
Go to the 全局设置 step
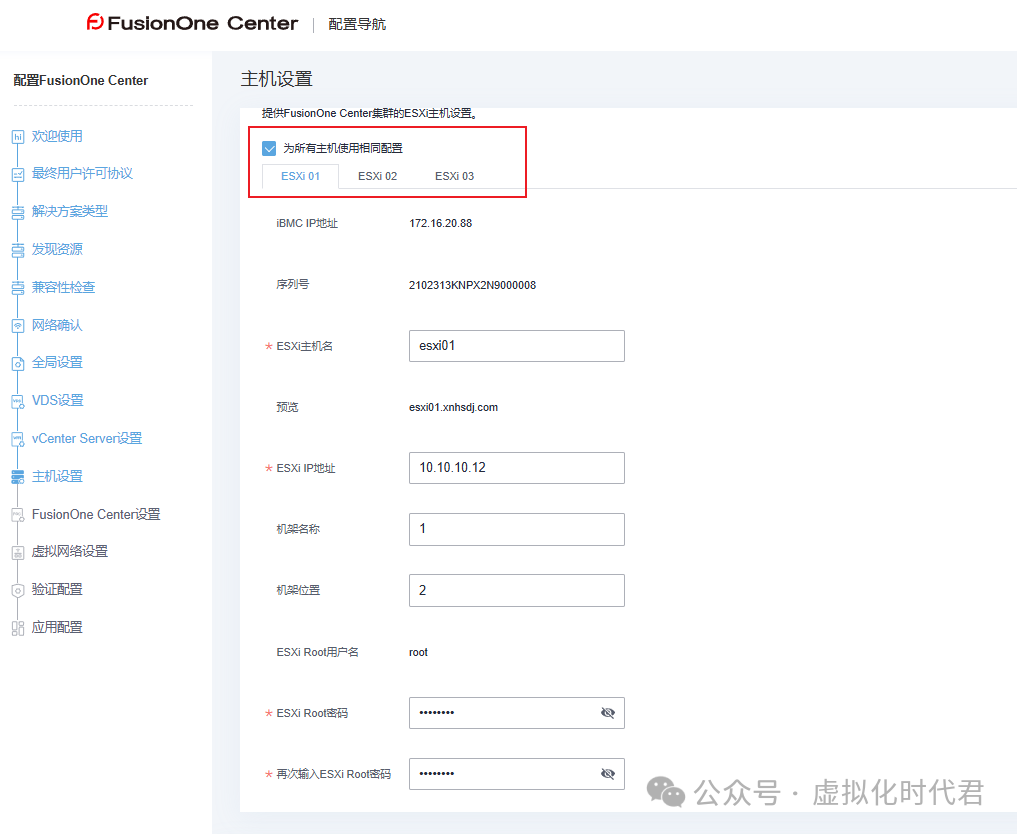(x=57, y=363)
